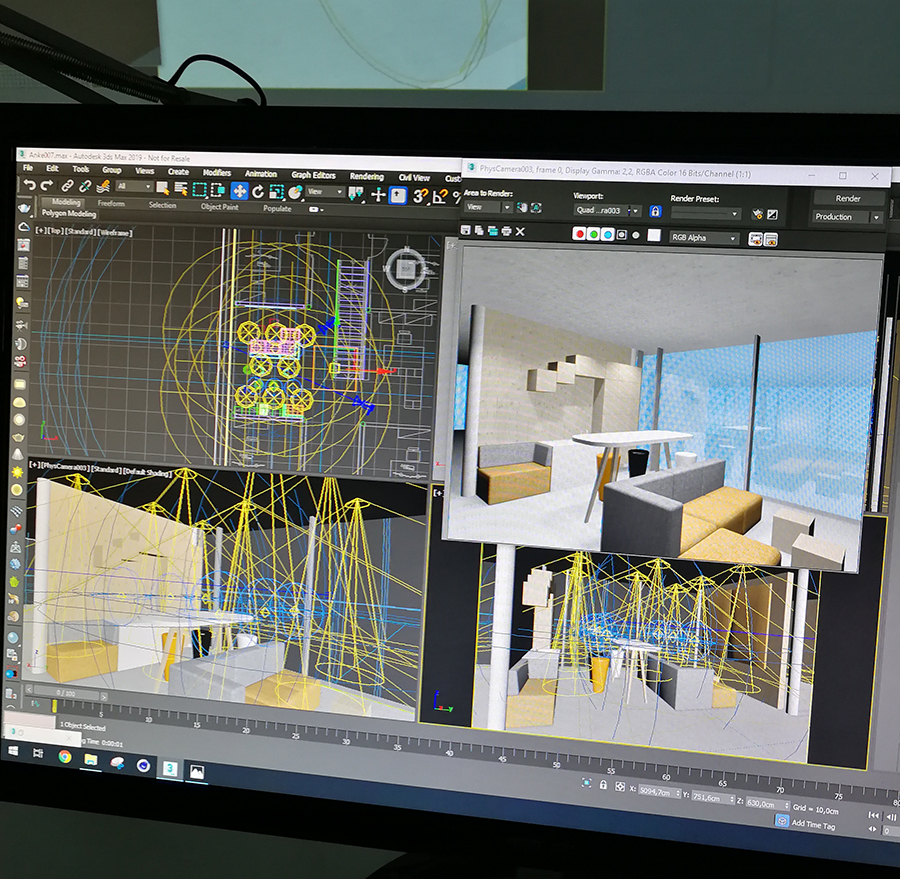
Task: Open the Area to Render dropdown
Action: click(489, 207)
